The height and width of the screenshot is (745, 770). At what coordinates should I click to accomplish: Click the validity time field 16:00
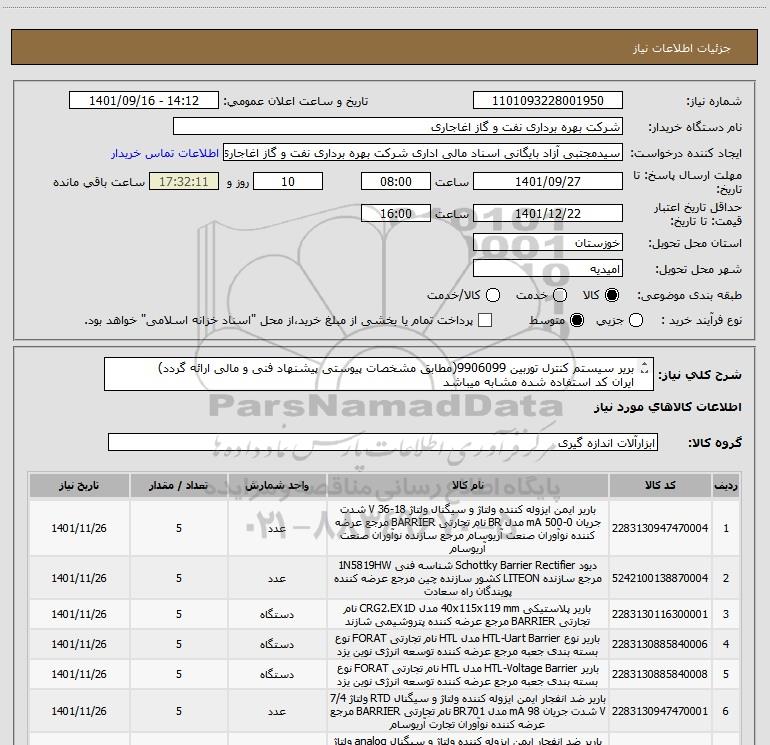click(x=396, y=213)
